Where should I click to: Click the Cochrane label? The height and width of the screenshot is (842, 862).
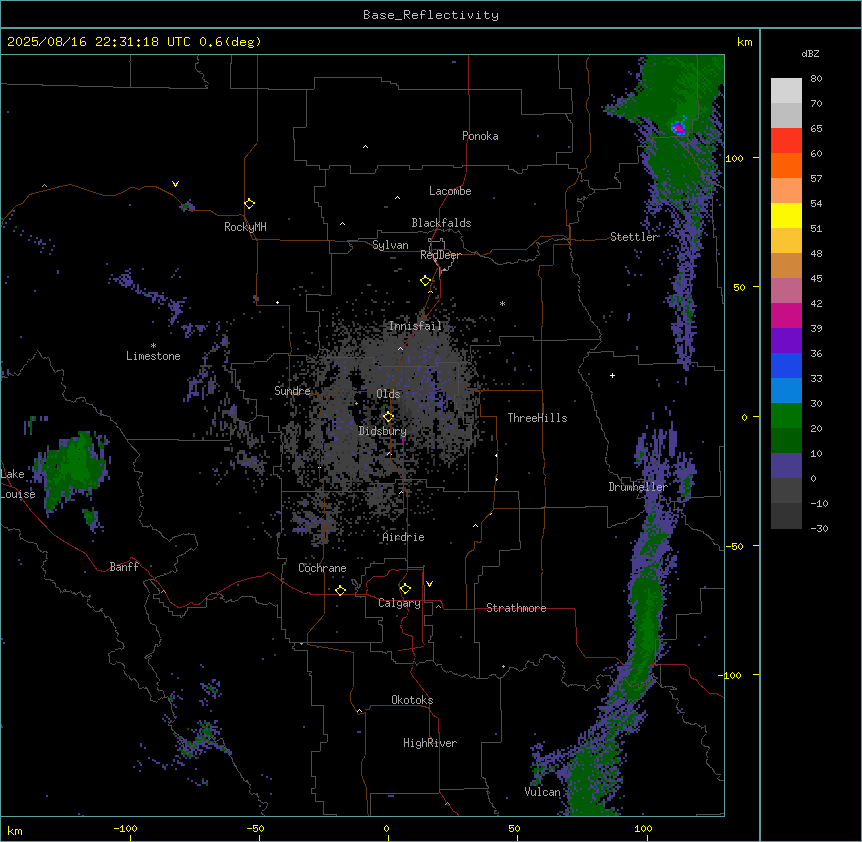tap(322, 568)
